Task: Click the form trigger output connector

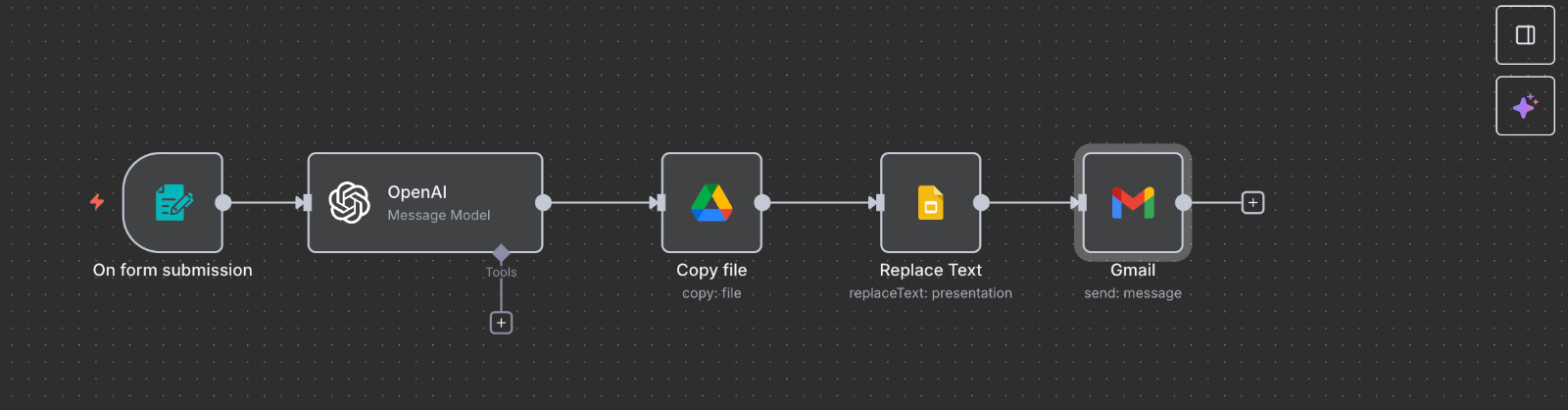Action: (223, 203)
